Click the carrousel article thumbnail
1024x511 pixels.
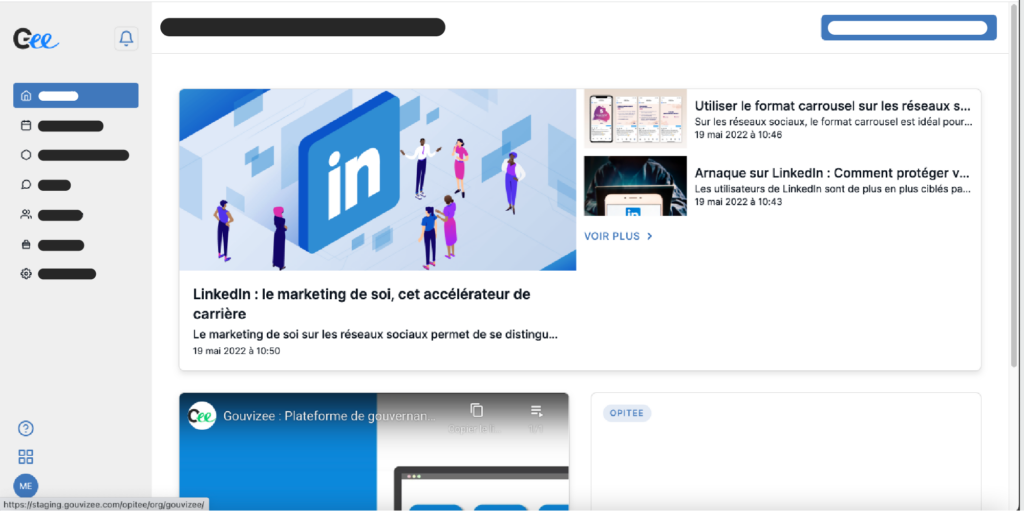pyautogui.click(x=635, y=118)
